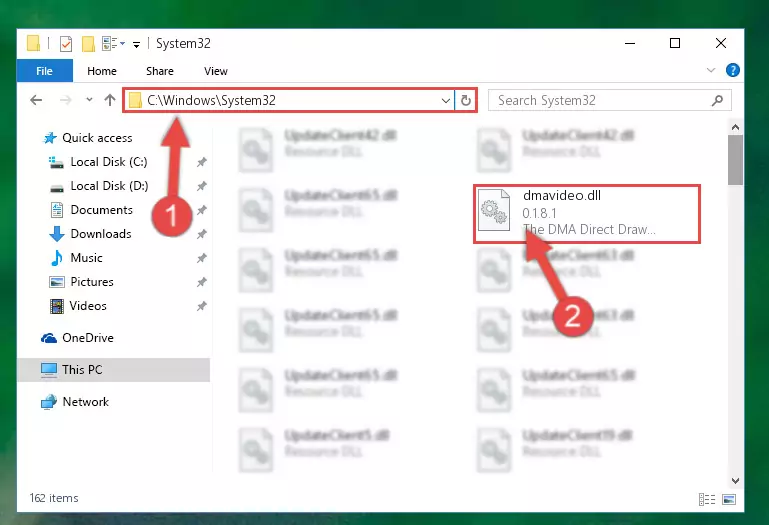Select OneDrive in the navigation pane
The height and width of the screenshot is (525, 769).
(x=88, y=338)
